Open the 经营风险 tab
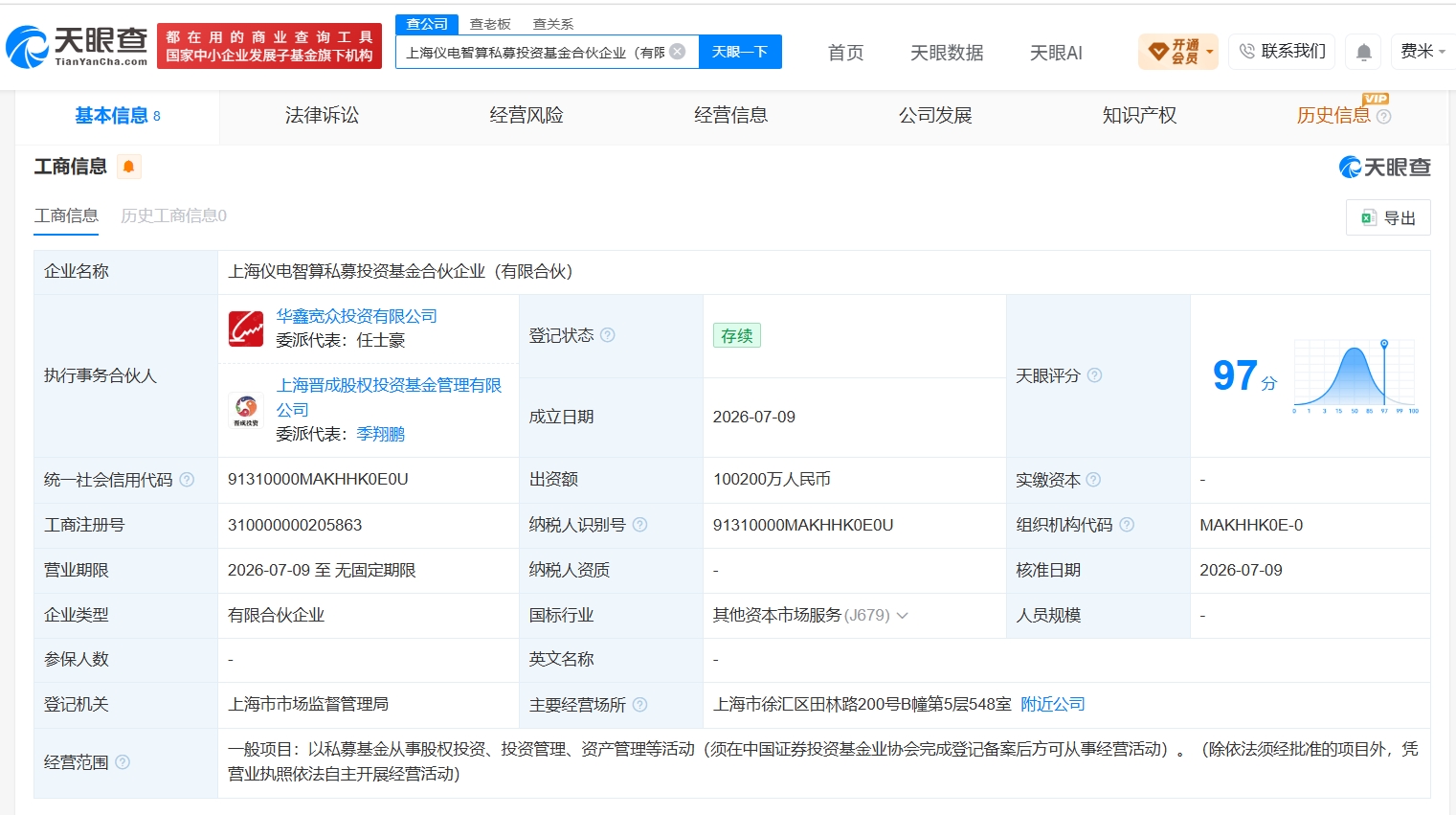This screenshot has width=1456, height=815. pos(526,116)
